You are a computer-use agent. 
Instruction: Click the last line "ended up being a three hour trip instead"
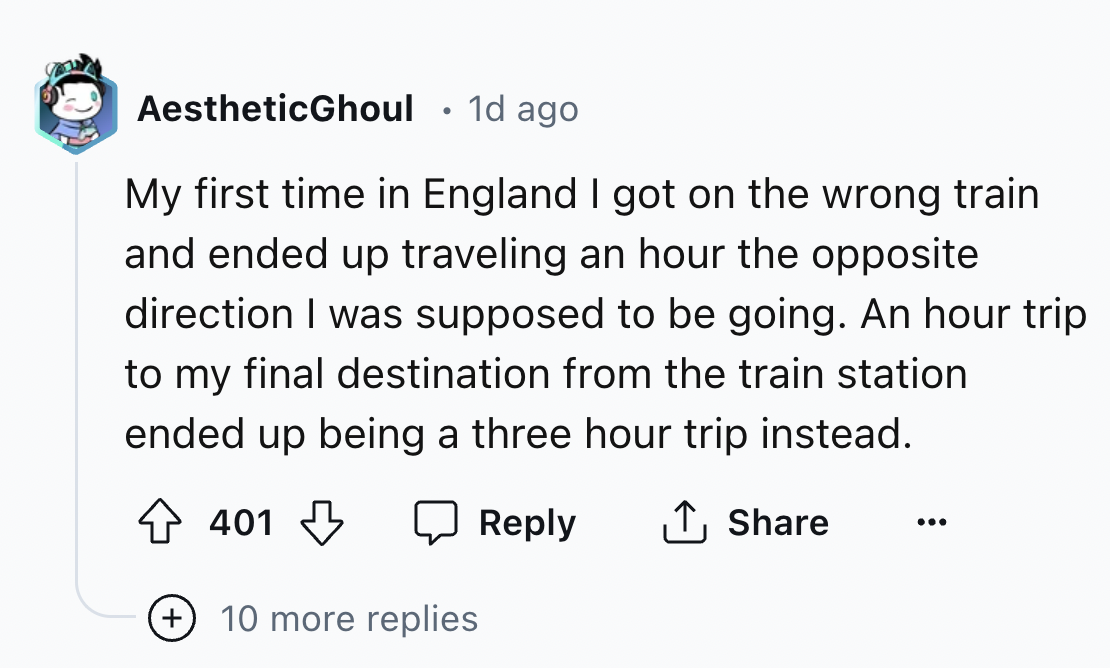click(518, 434)
